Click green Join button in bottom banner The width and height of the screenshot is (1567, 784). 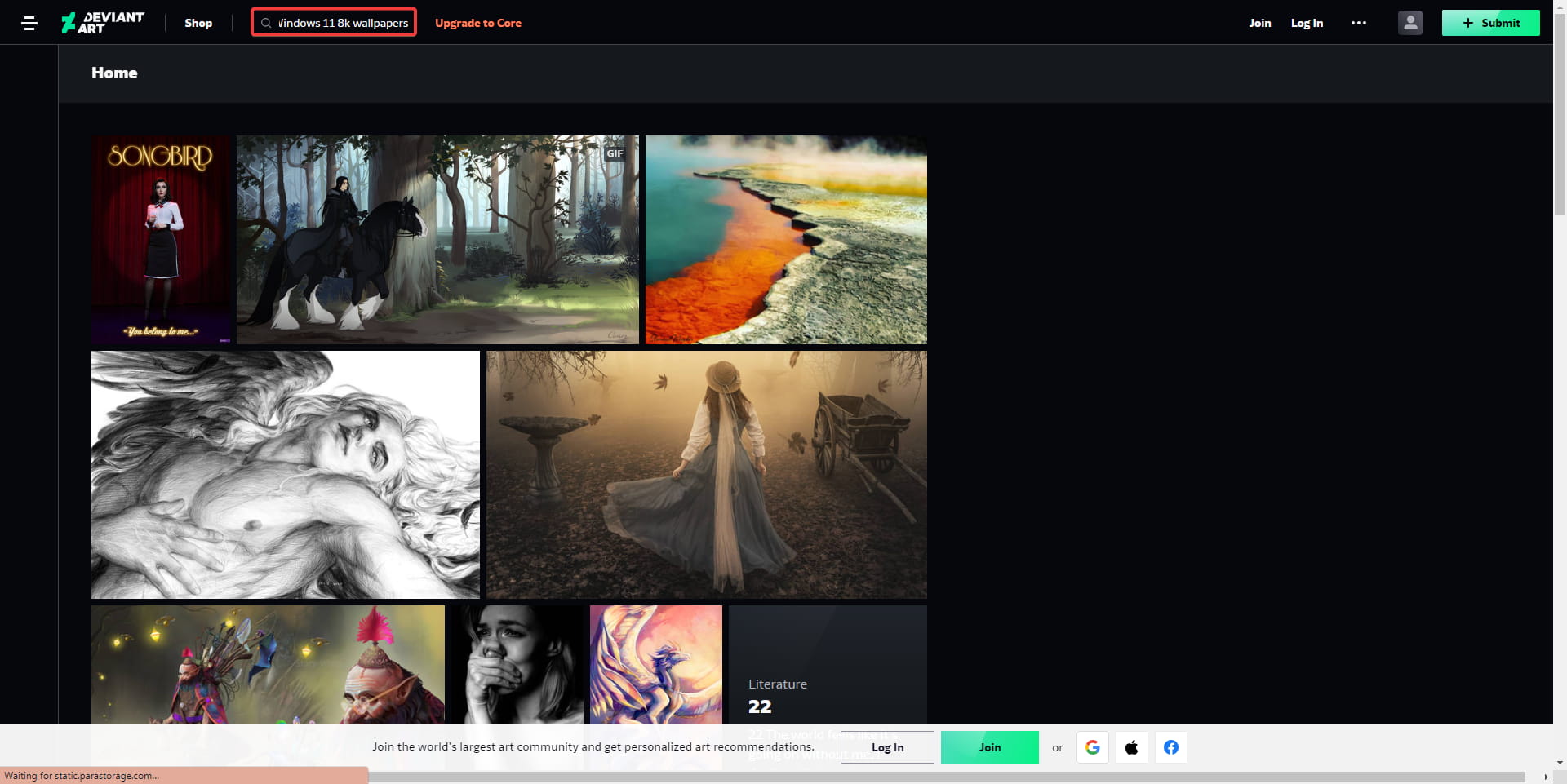(990, 747)
